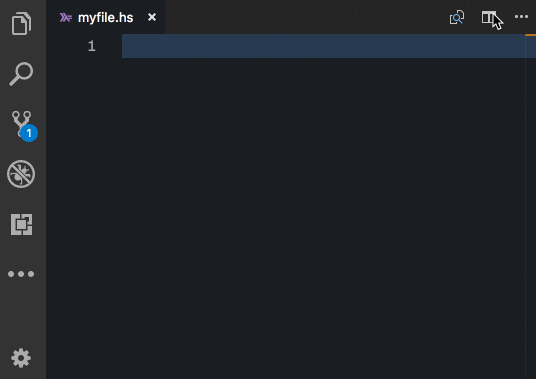Screen dimensions: 536x379
Task: Click the magnifier file icon in the editor toolbar
Action: tap(457, 17)
